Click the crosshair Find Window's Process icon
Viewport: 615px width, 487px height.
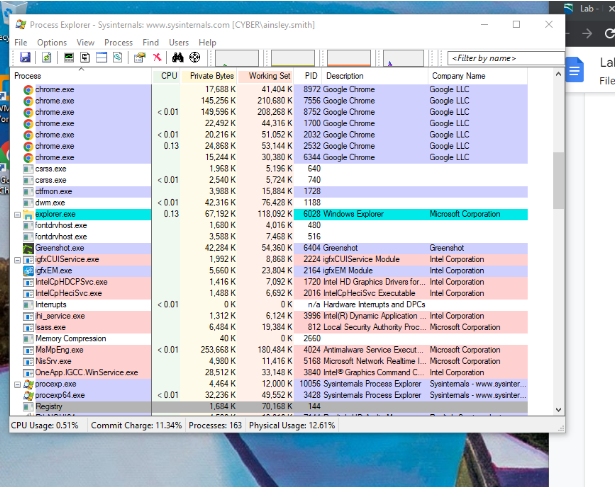point(195,58)
